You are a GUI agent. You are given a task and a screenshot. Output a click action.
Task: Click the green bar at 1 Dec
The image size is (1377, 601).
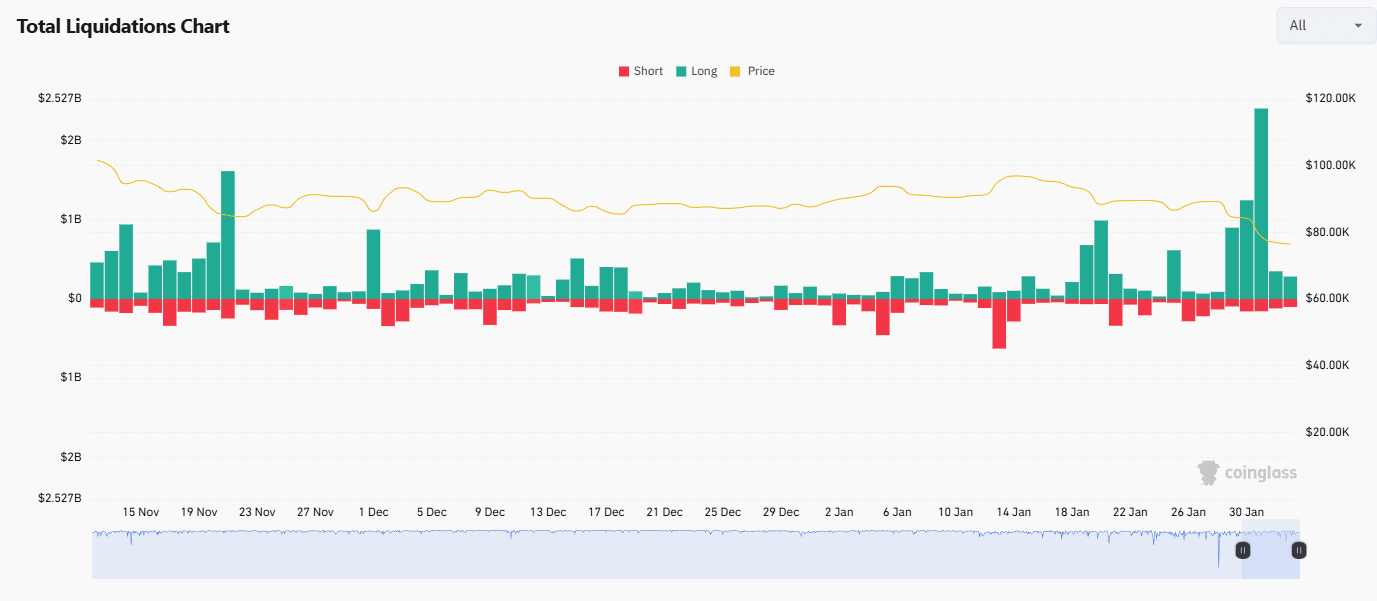pyautogui.click(x=373, y=264)
